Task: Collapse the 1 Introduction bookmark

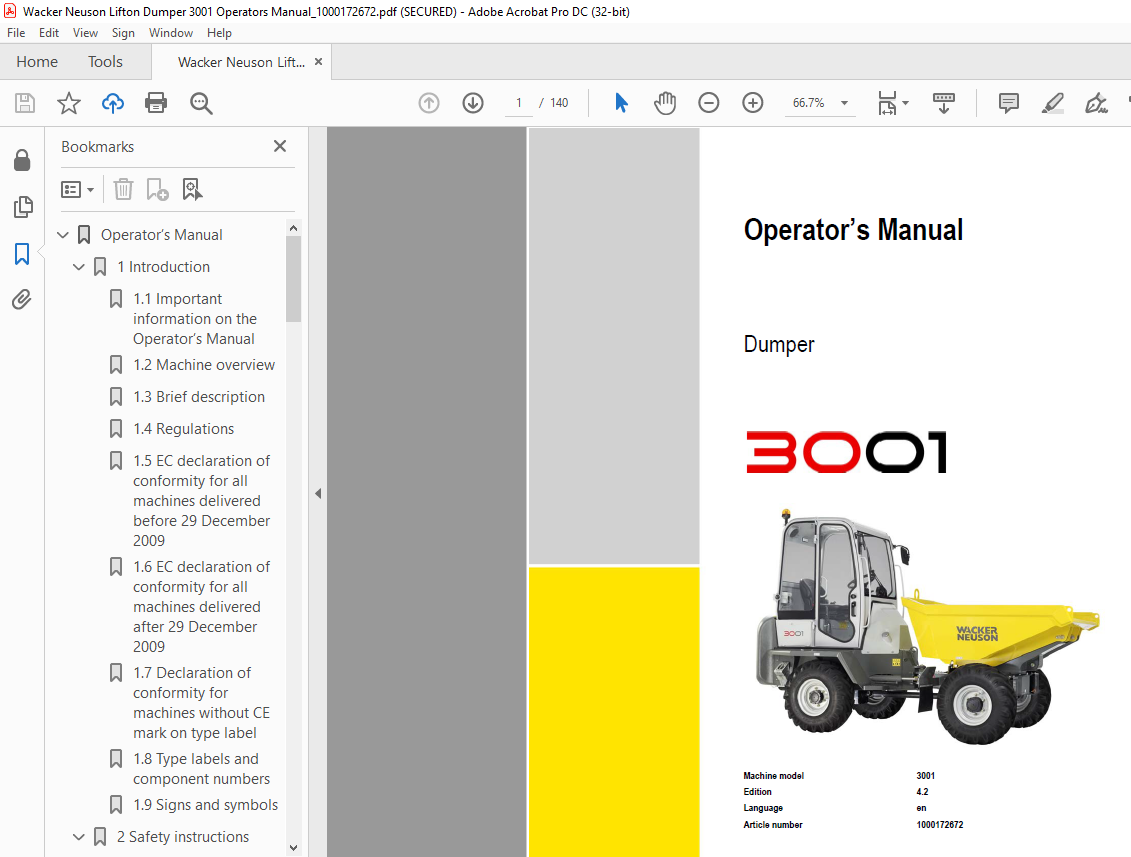Action: click(x=79, y=267)
